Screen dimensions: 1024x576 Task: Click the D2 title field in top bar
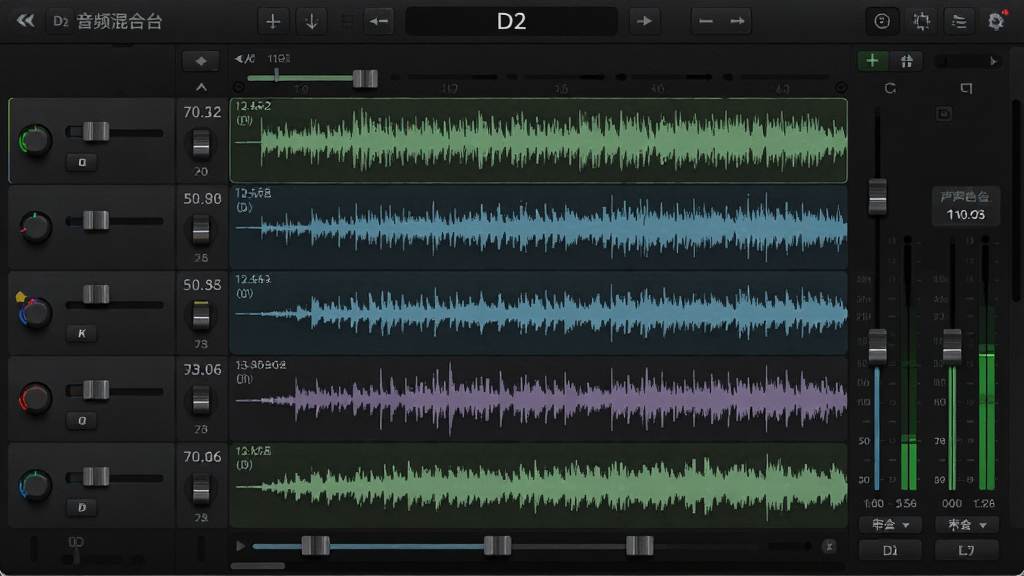[511, 22]
